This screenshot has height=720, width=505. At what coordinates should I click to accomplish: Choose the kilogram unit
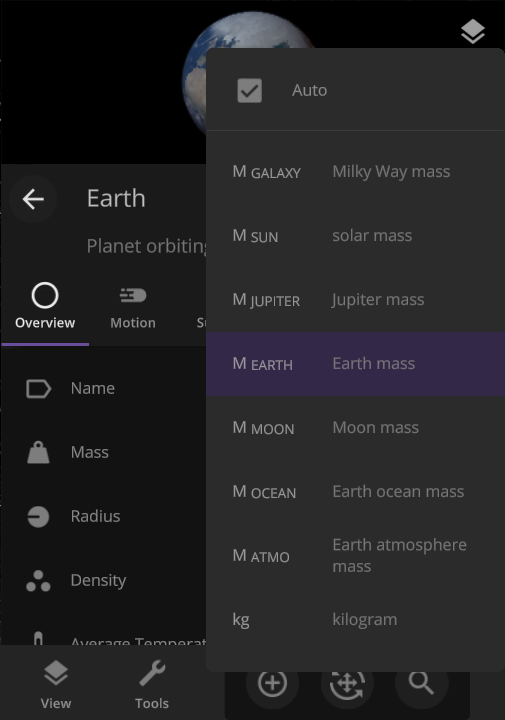tap(355, 620)
